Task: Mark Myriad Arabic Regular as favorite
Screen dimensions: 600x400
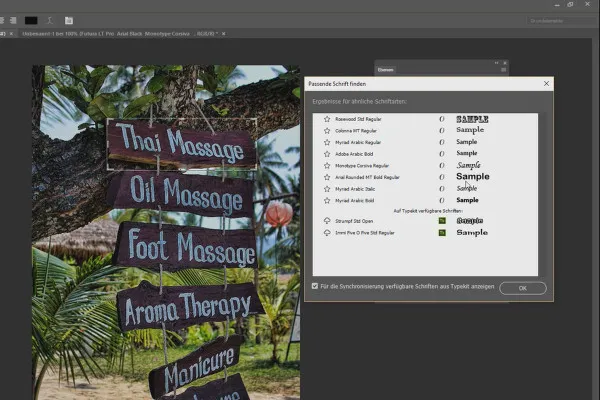Action: 327,142
